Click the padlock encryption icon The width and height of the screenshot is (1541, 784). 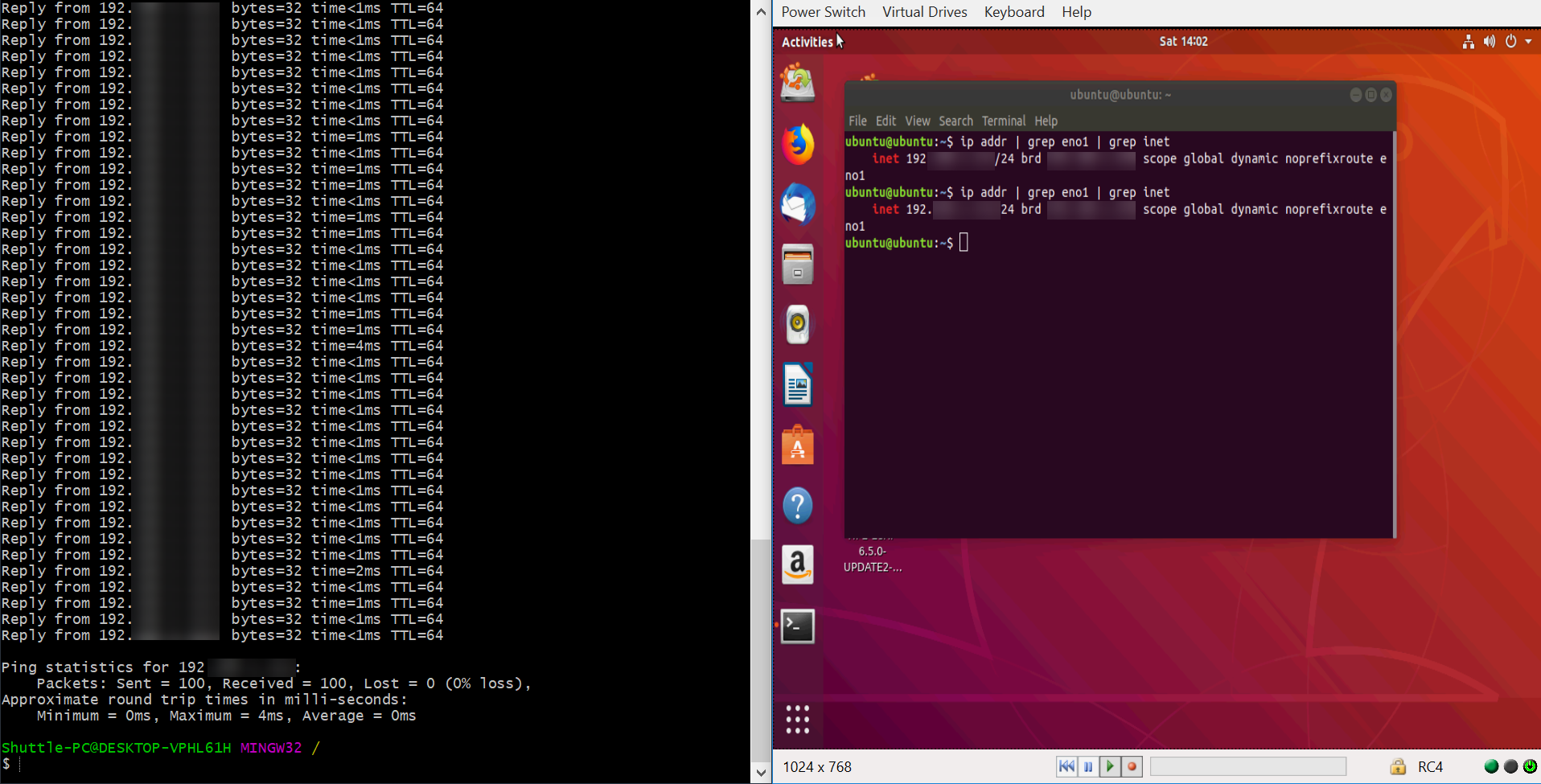point(1398,766)
